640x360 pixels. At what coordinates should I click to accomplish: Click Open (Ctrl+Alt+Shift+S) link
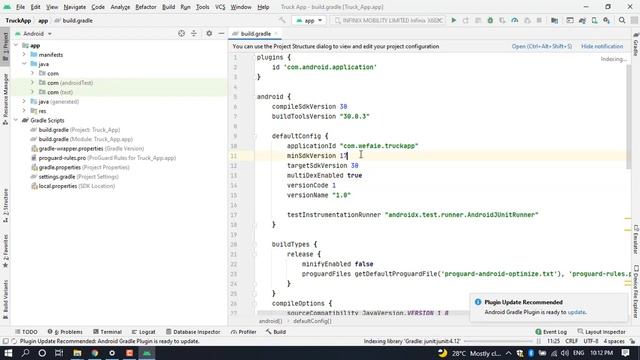tap(542, 47)
